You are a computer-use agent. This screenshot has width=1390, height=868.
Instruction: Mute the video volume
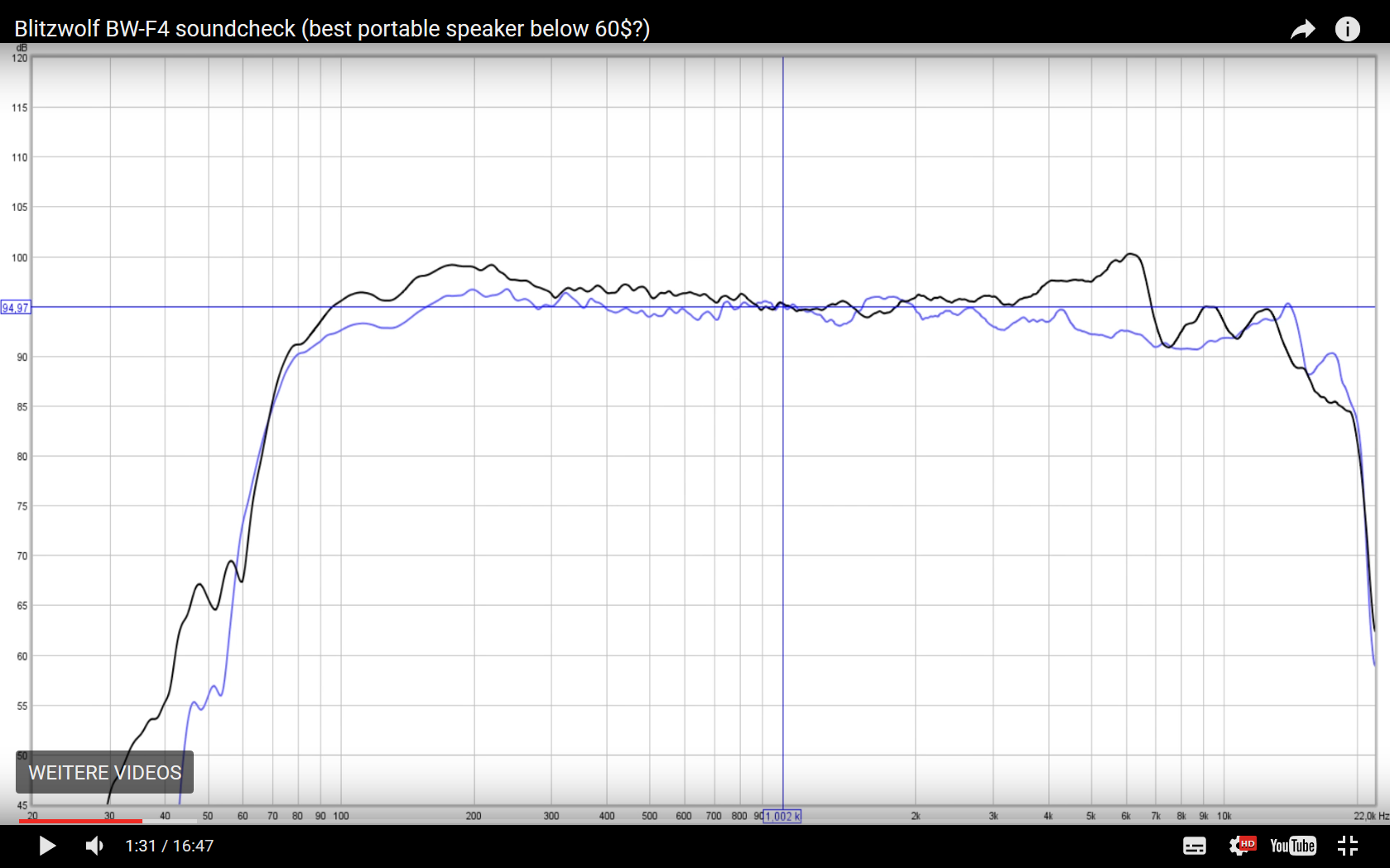click(x=94, y=846)
